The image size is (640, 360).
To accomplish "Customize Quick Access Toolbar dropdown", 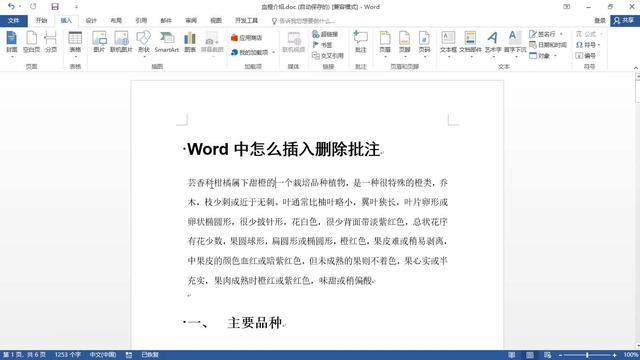I will 76,7.
